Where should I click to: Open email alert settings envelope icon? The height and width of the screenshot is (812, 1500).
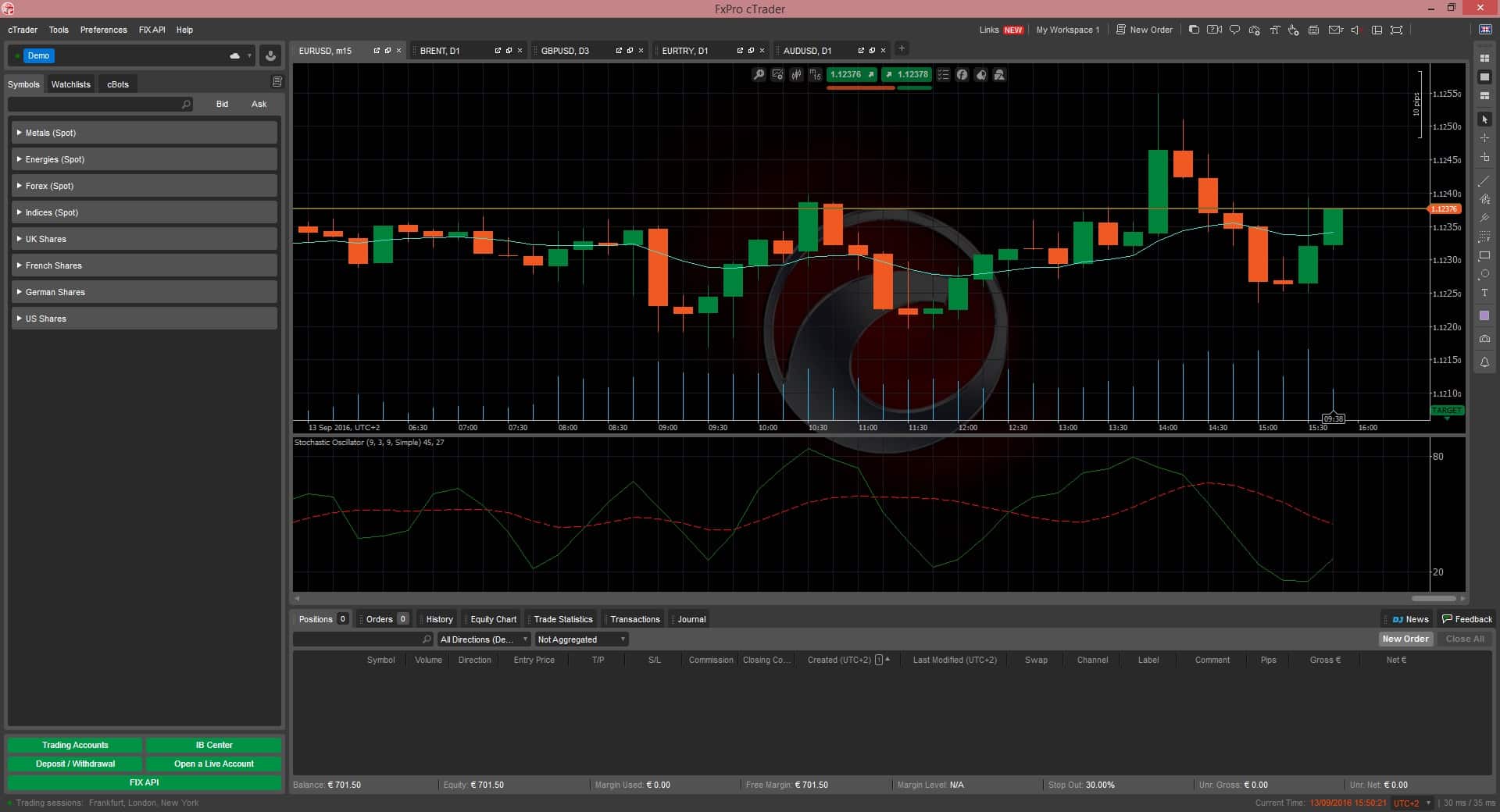tap(1335, 30)
